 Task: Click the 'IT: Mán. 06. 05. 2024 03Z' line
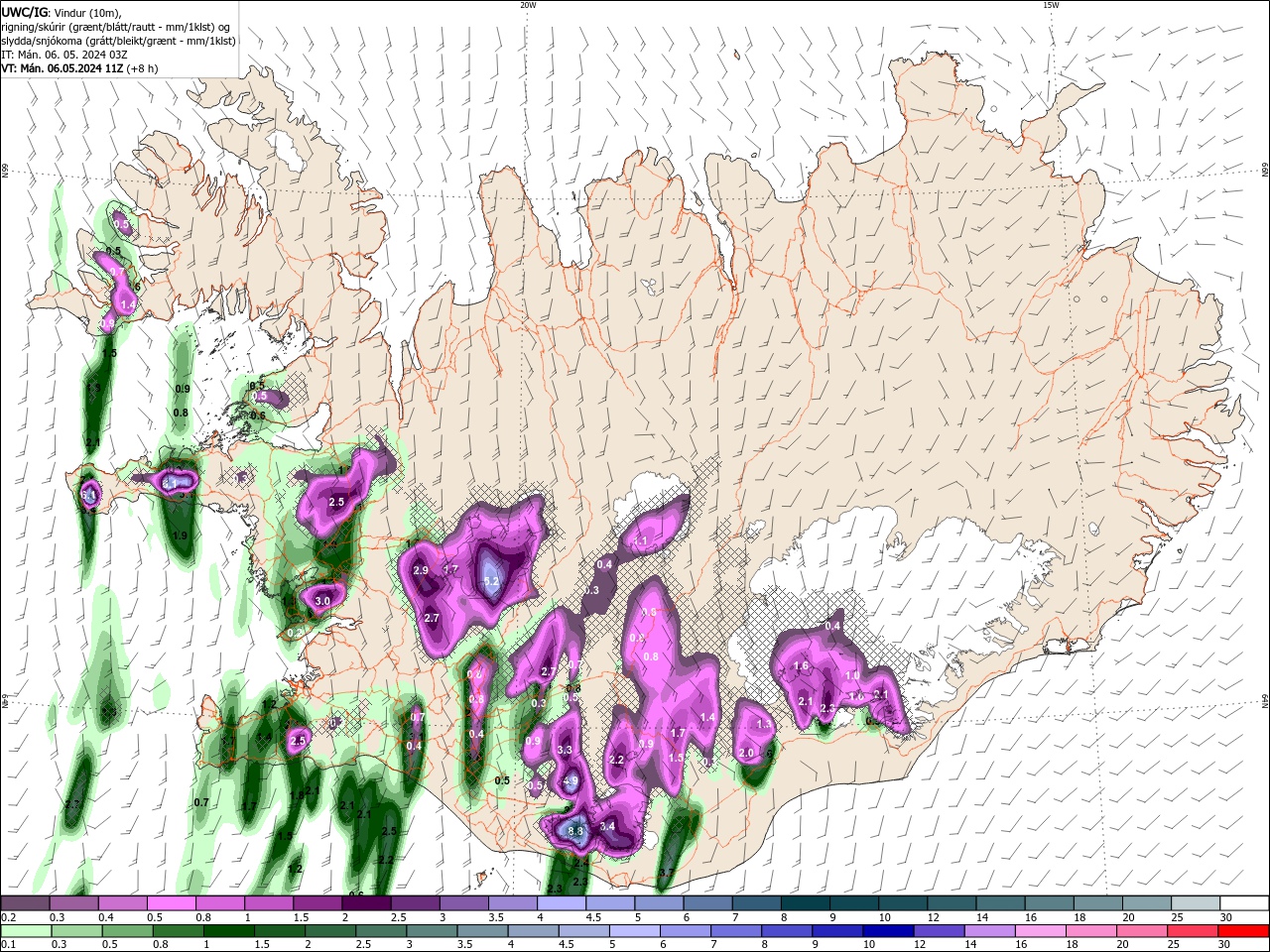click(x=66, y=55)
